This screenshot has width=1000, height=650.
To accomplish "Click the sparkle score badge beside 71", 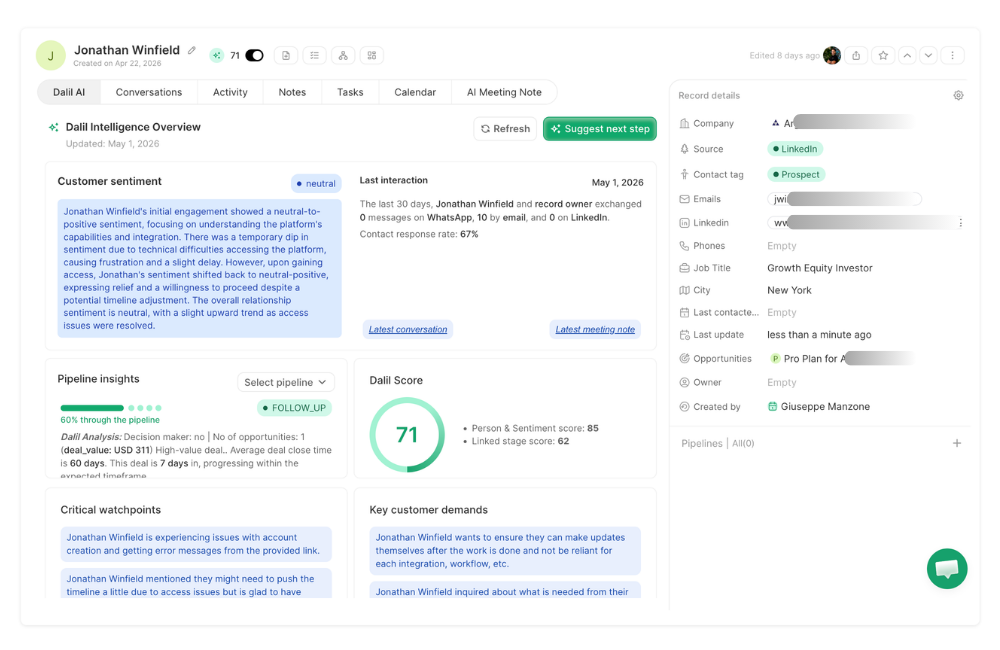I will click(x=217, y=55).
